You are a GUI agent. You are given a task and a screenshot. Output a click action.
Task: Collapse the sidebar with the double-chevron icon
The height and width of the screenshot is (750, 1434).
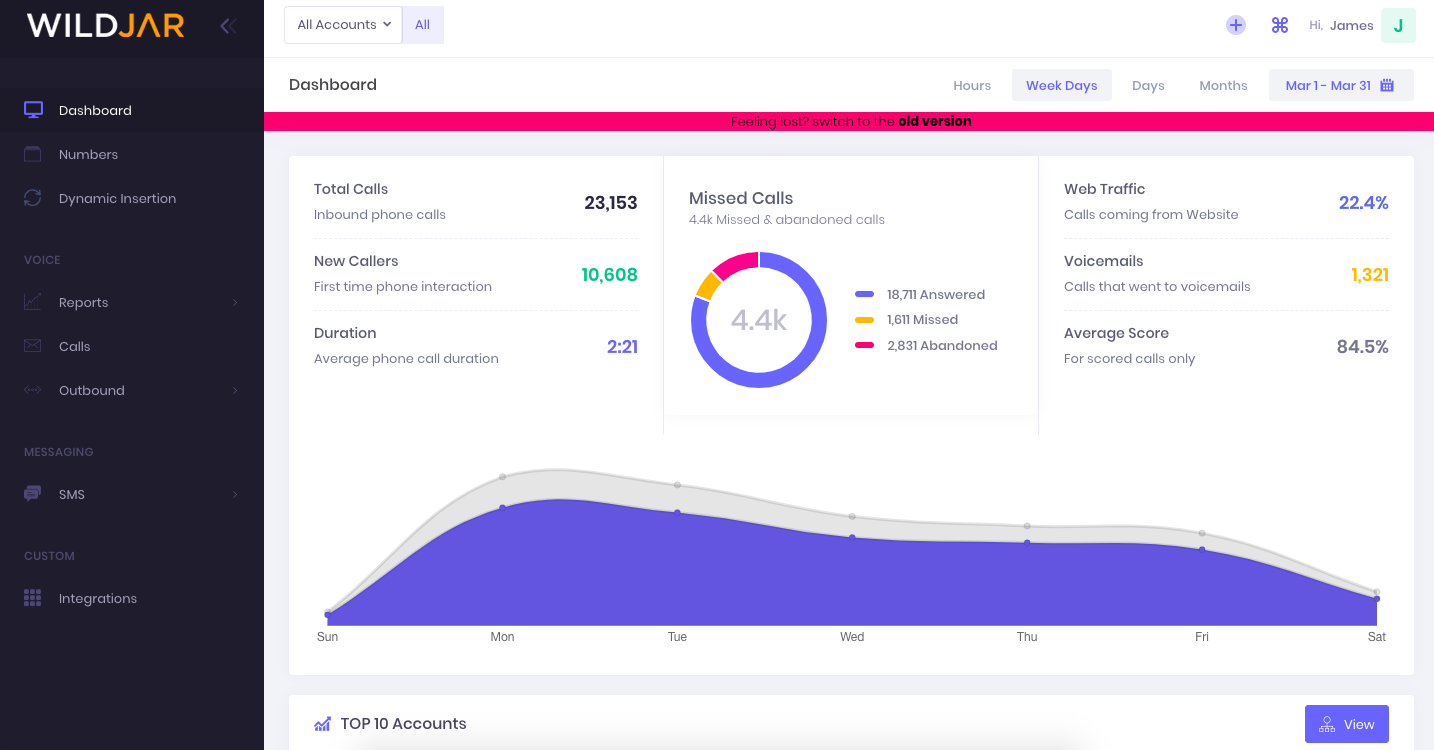(228, 26)
